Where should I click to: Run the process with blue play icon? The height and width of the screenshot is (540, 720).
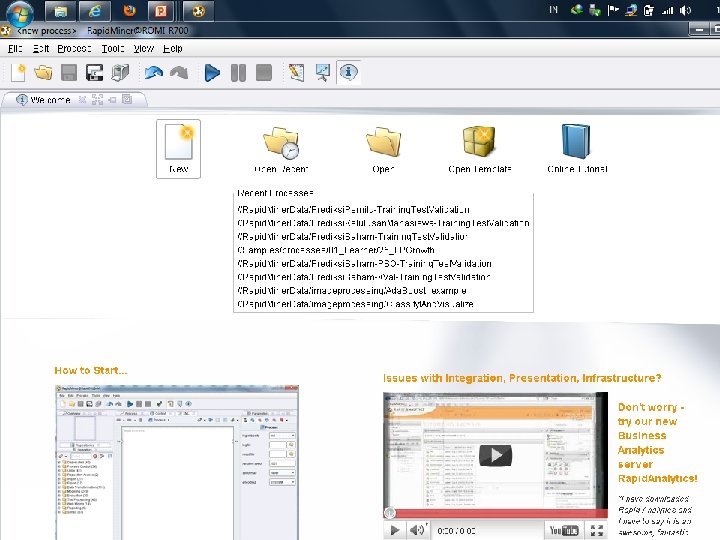(212, 73)
